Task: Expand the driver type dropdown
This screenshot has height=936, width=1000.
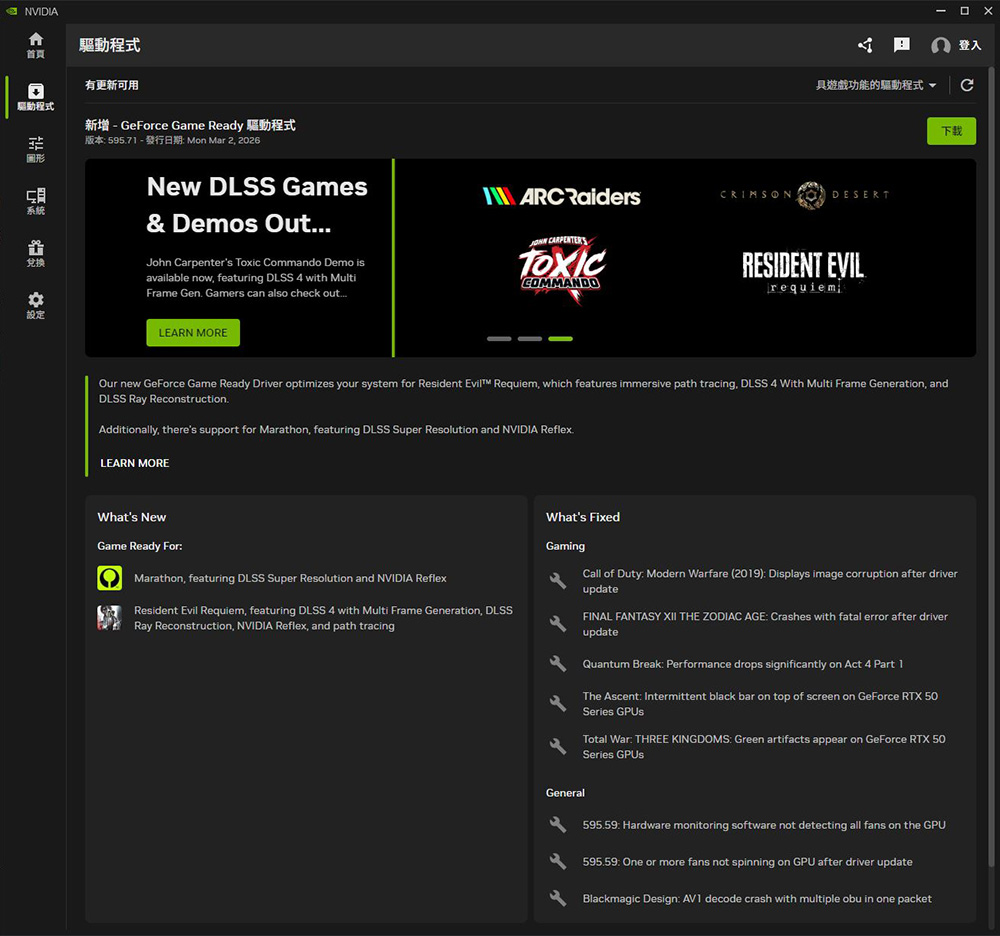Action: pos(876,85)
